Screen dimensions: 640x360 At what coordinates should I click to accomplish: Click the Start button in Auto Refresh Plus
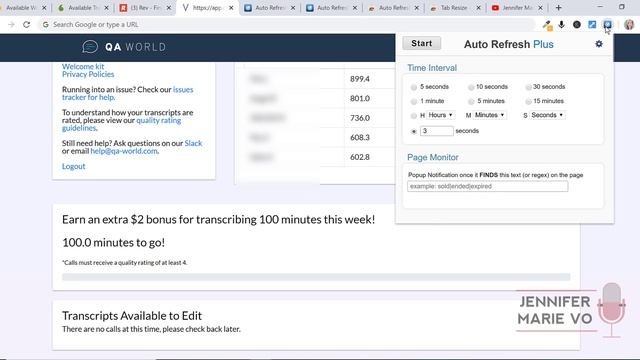tap(422, 43)
